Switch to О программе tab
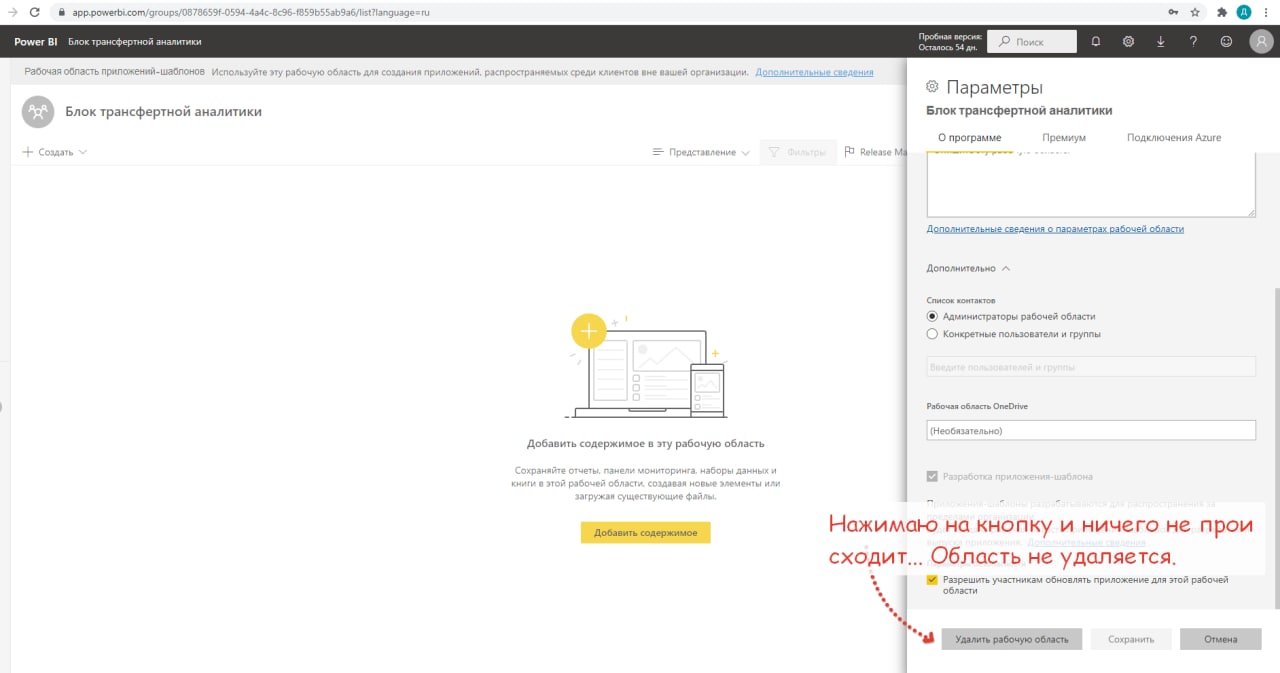 tap(969, 137)
